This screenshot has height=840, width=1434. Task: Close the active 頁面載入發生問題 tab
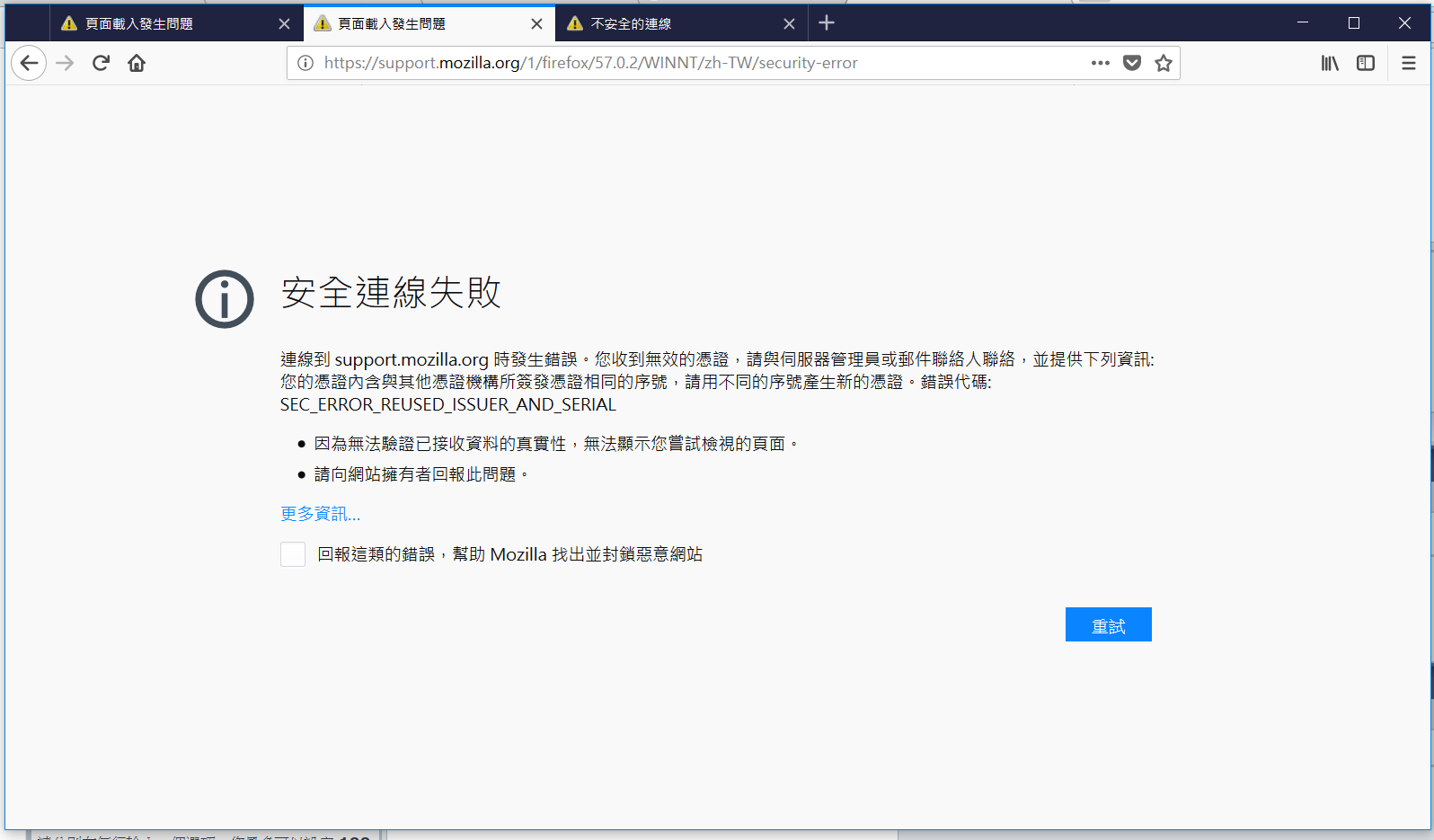(x=536, y=24)
